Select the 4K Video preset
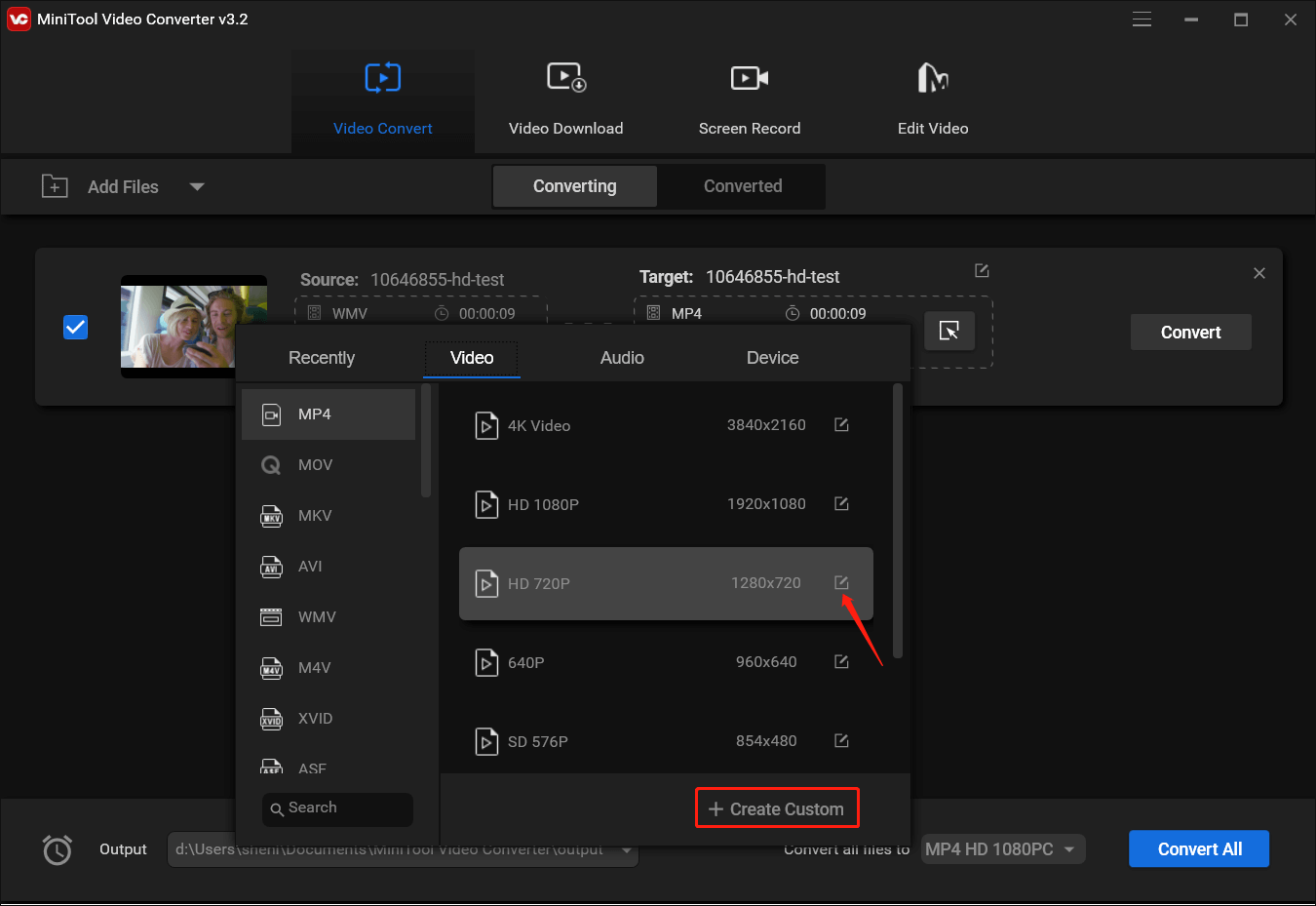Screen dimensions: 1316x906 [666, 425]
